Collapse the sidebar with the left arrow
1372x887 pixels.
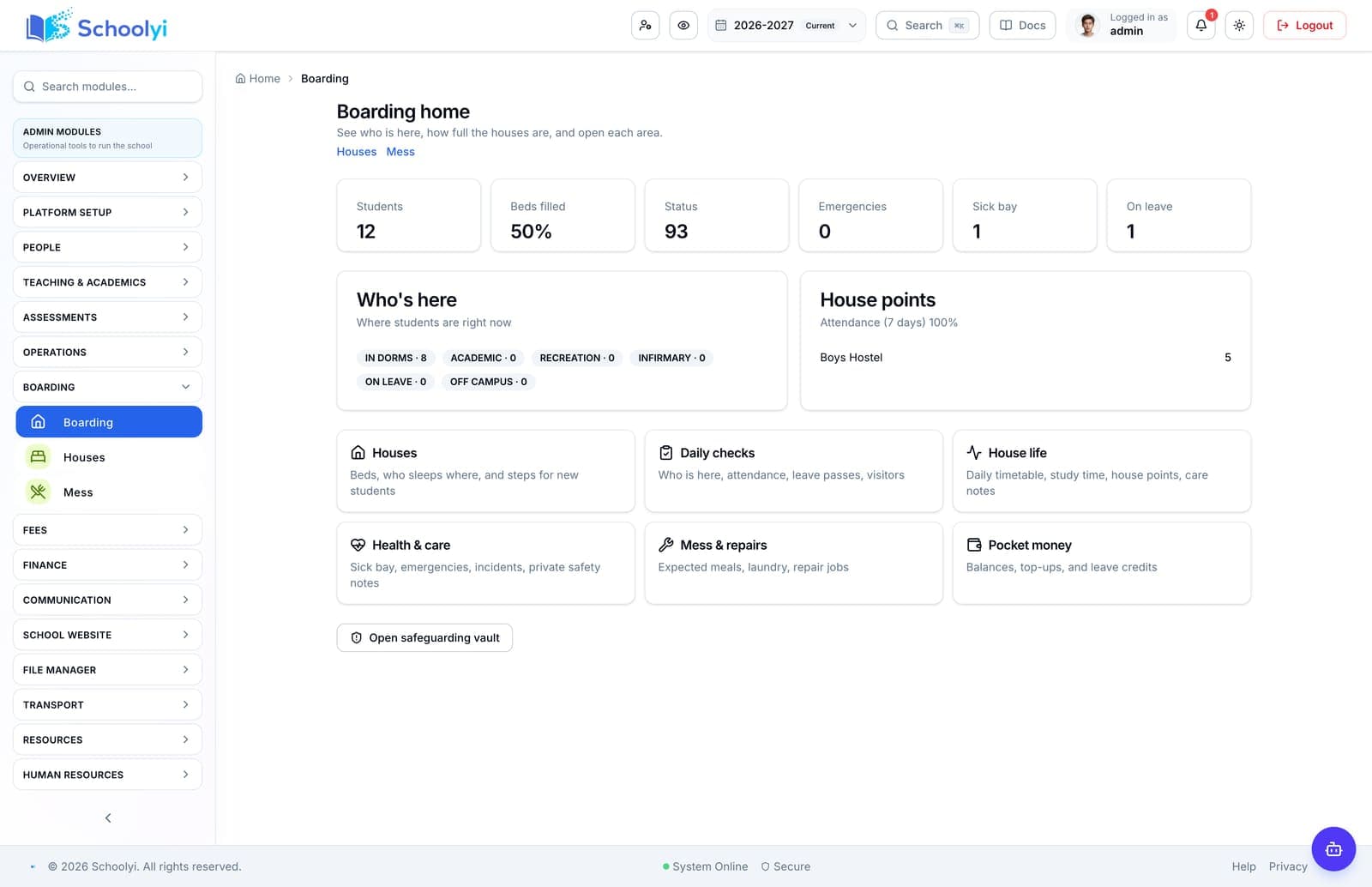(x=108, y=818)
